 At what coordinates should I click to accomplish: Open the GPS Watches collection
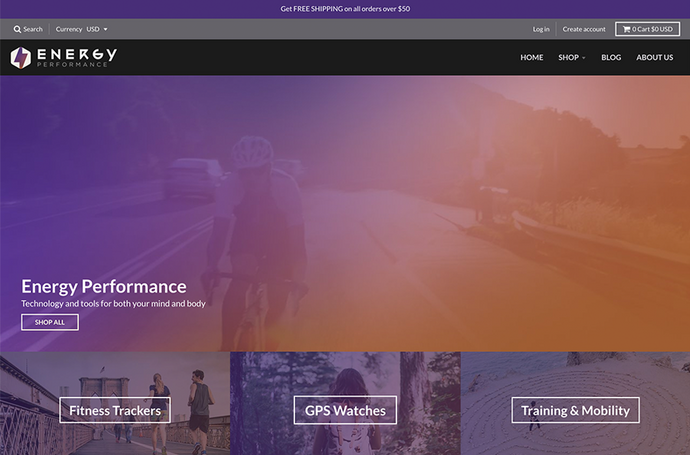pyautogui.click(x=345, y=411)
